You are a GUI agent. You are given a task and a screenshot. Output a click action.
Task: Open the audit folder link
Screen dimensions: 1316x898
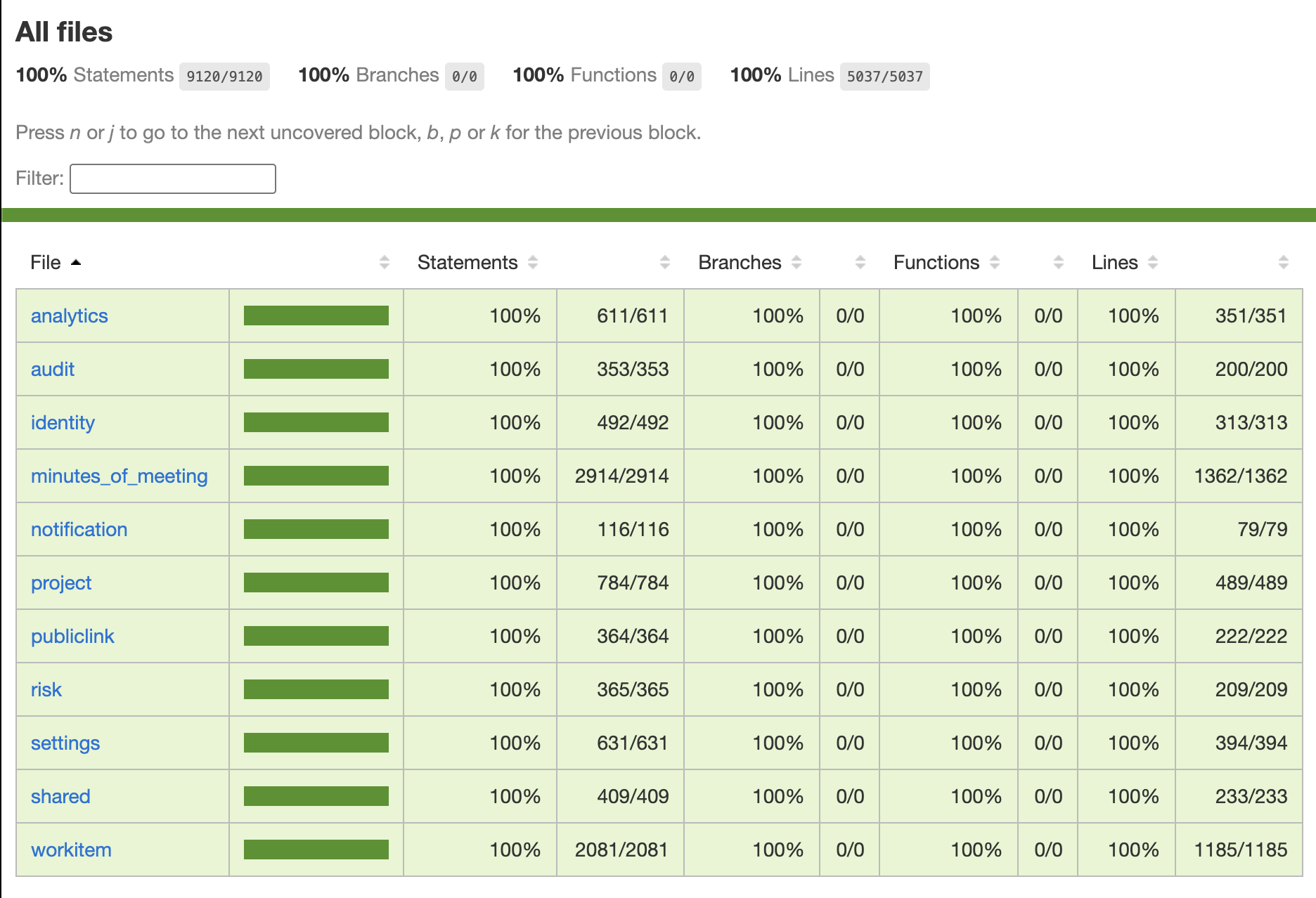click(x=53, y=370)
